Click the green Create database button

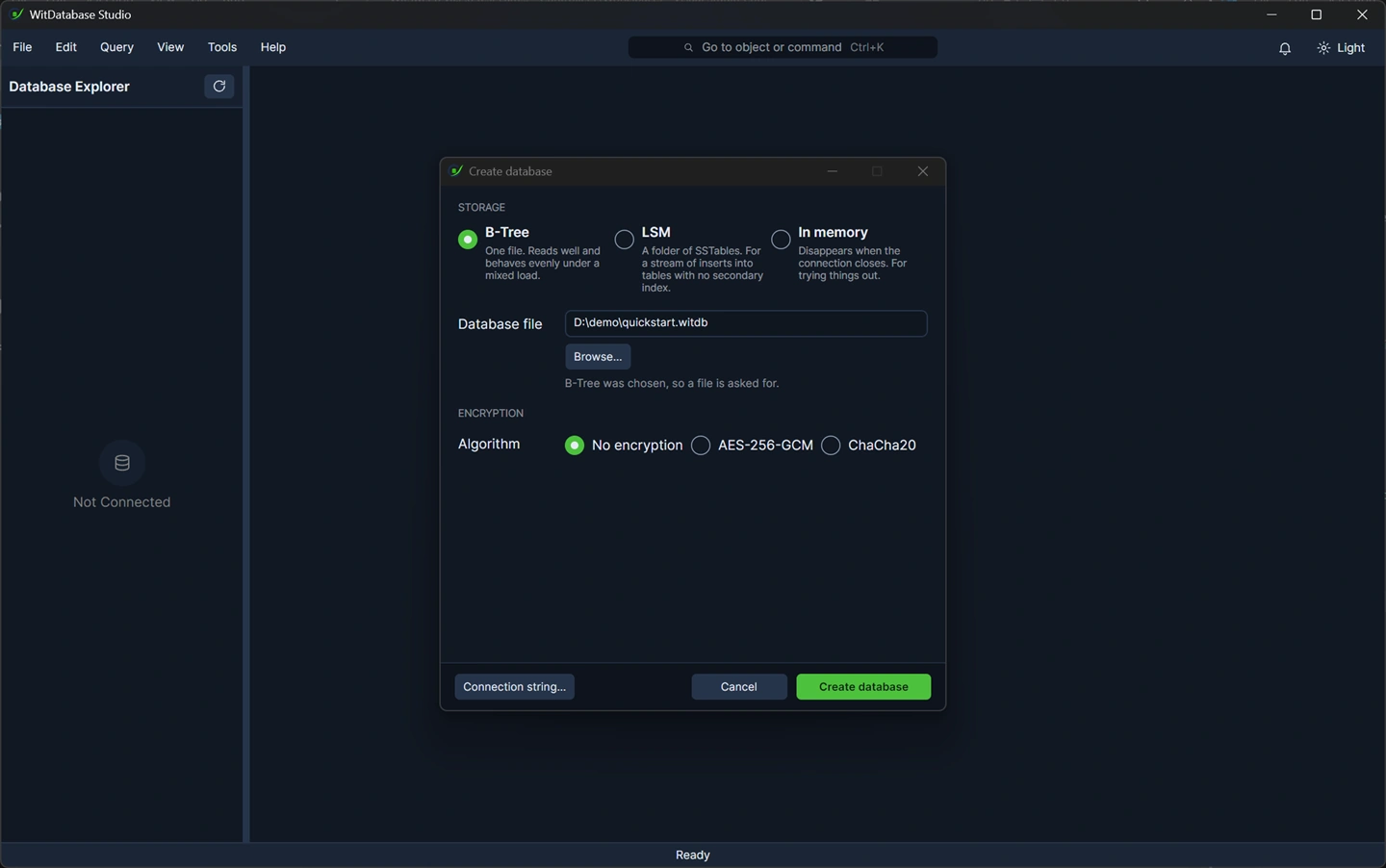pos(863,687)
